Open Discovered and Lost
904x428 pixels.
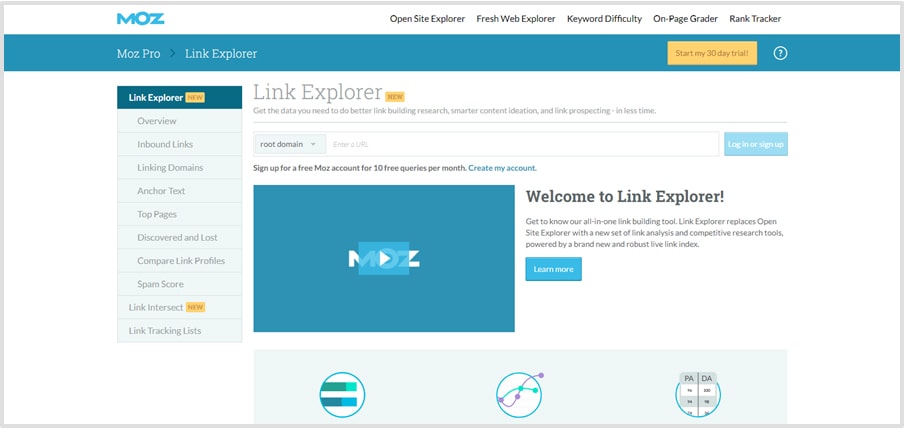[x=179, y=237]
